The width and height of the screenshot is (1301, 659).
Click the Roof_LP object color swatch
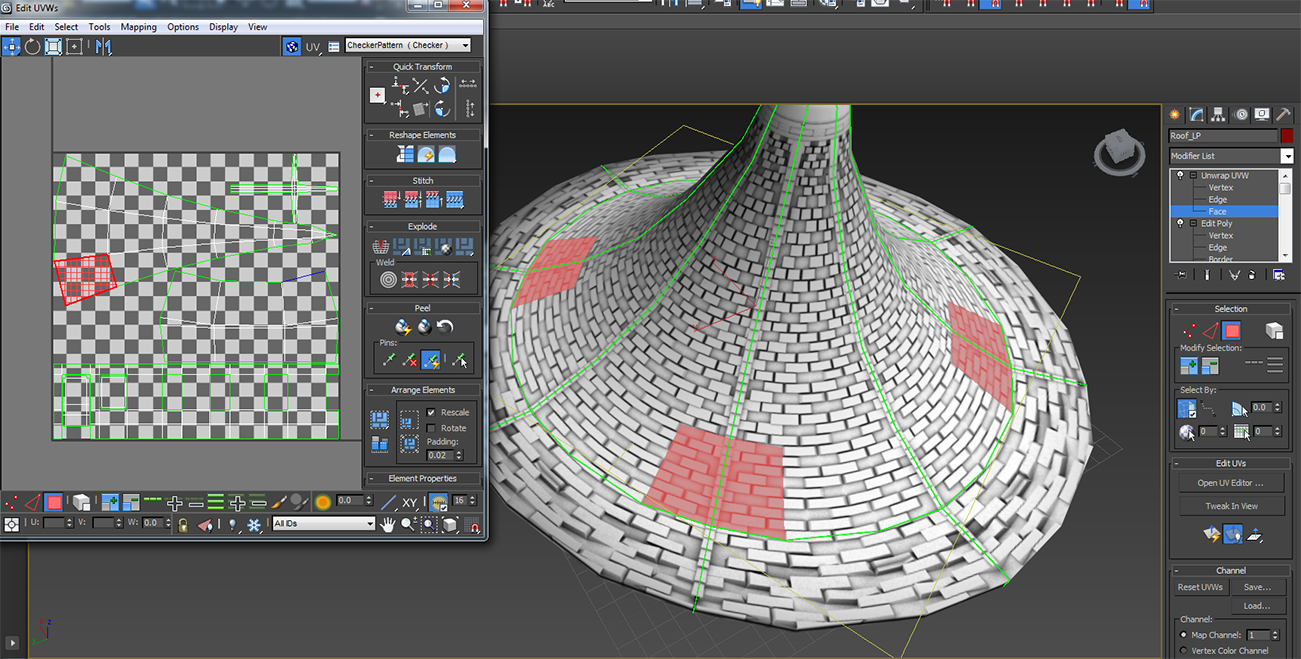[1287, 136]
